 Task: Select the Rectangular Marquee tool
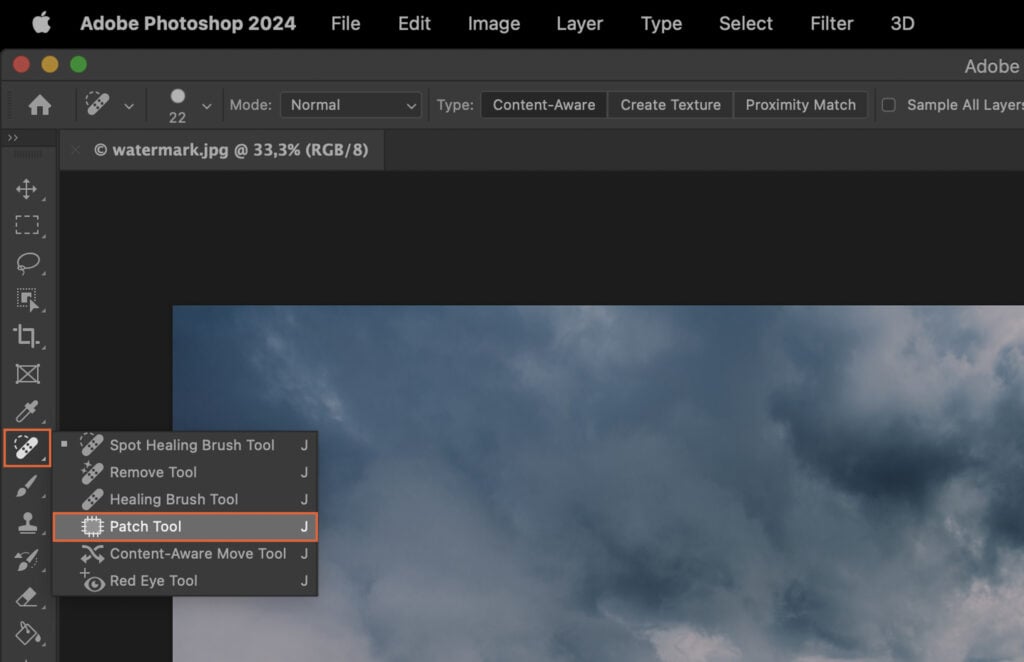click(28, 225)
